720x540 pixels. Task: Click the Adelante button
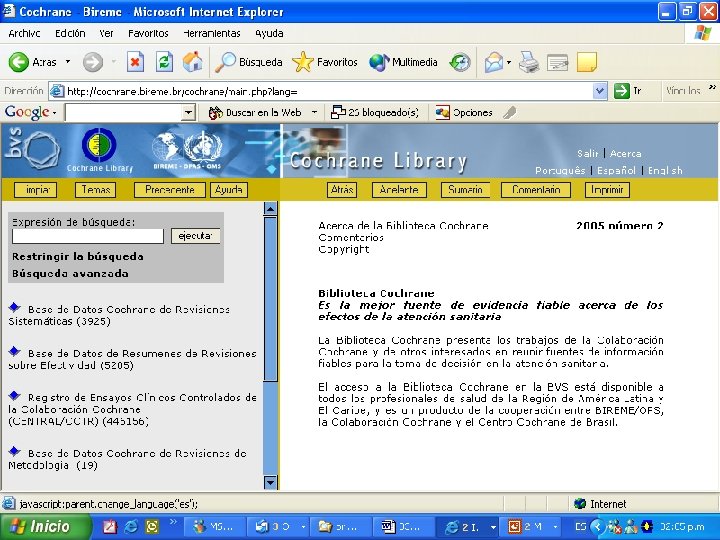tap(399, 190)
